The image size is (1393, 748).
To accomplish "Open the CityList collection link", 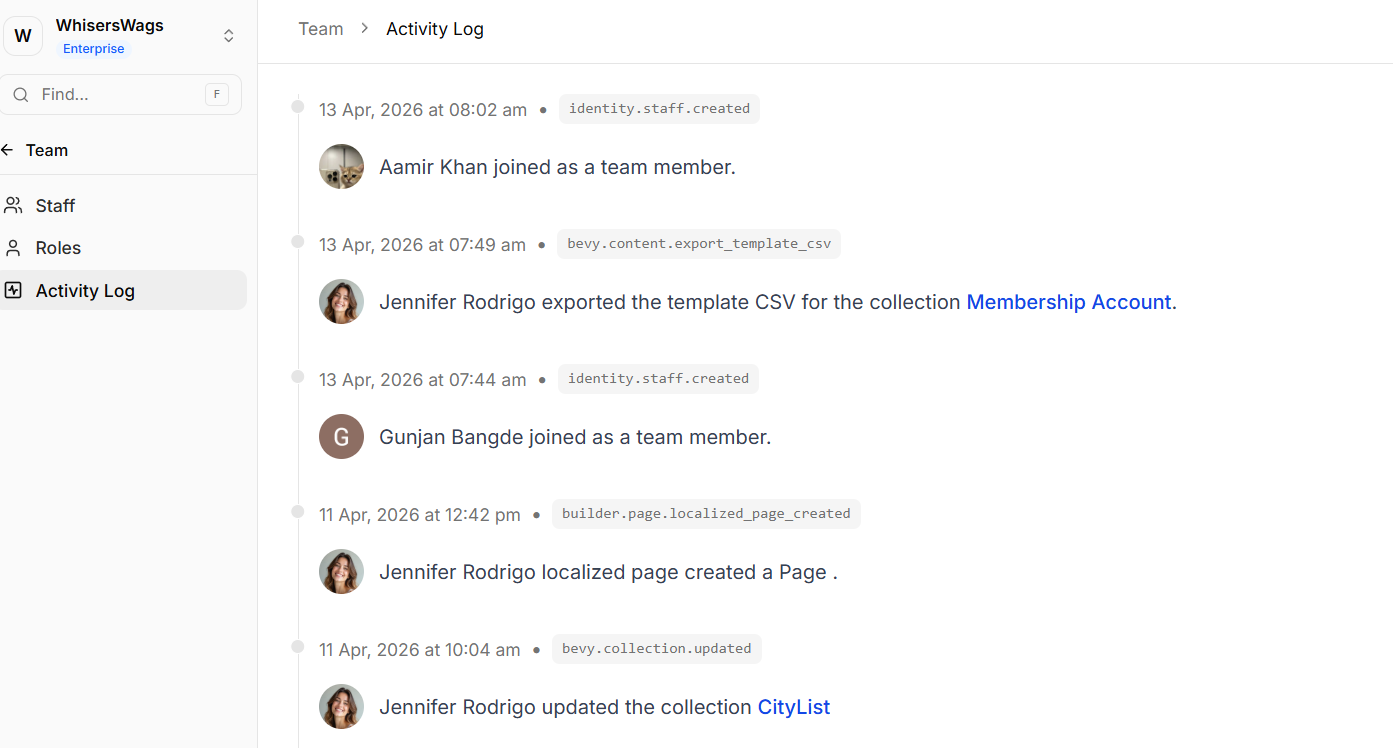I will (794, 707).
